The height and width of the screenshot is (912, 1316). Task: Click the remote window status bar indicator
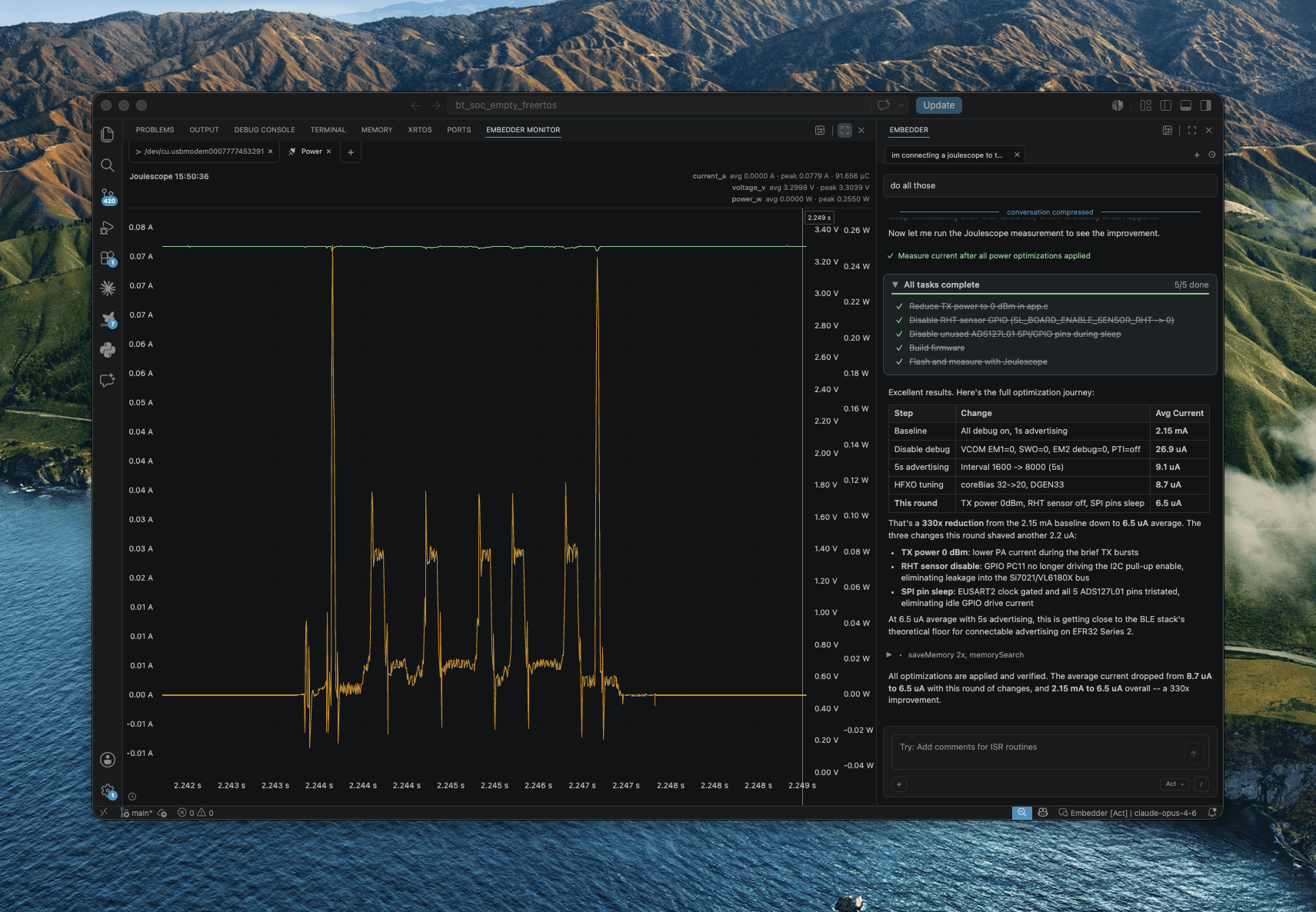104,813
